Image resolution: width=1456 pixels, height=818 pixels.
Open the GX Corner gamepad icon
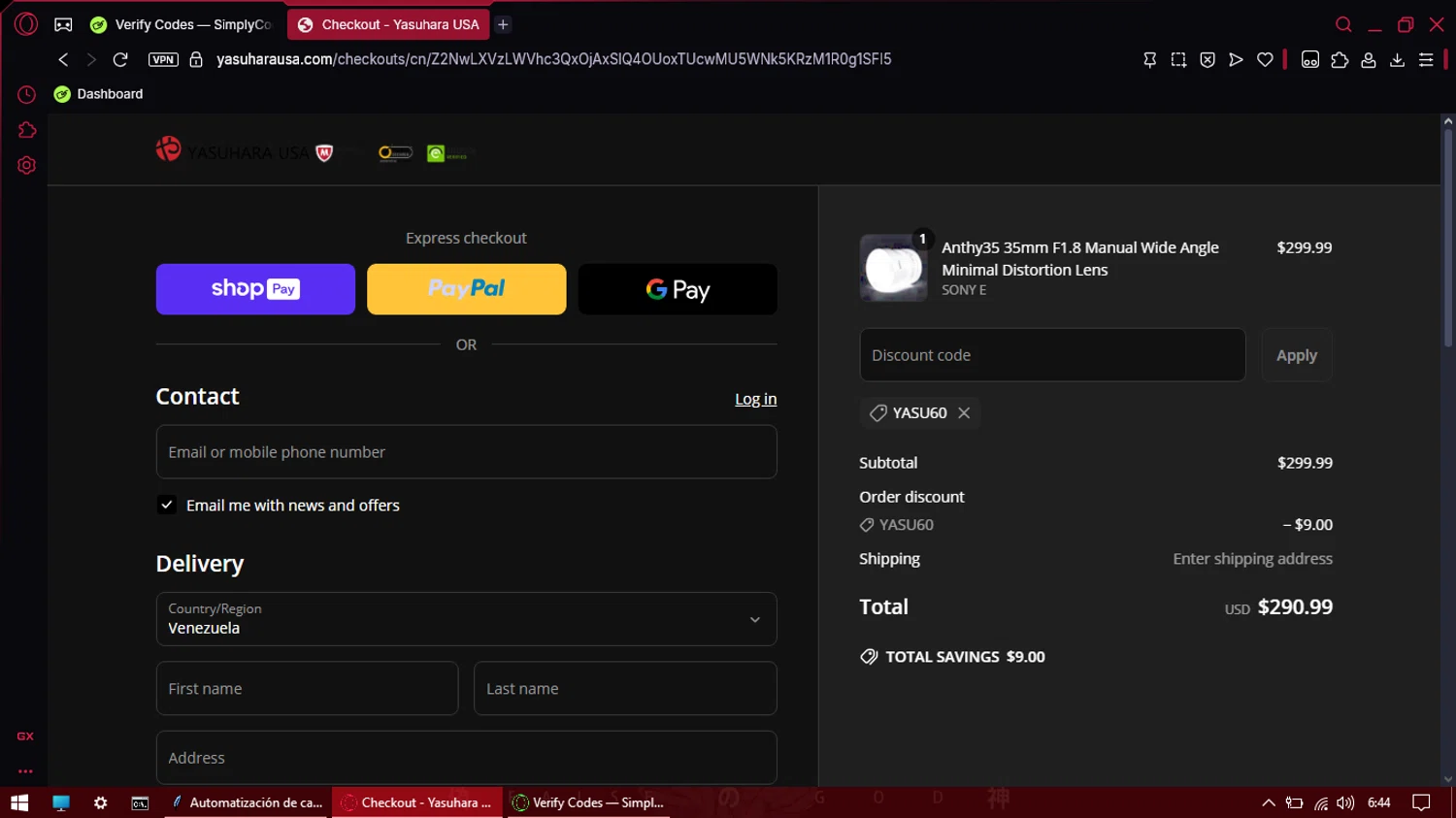63,24
